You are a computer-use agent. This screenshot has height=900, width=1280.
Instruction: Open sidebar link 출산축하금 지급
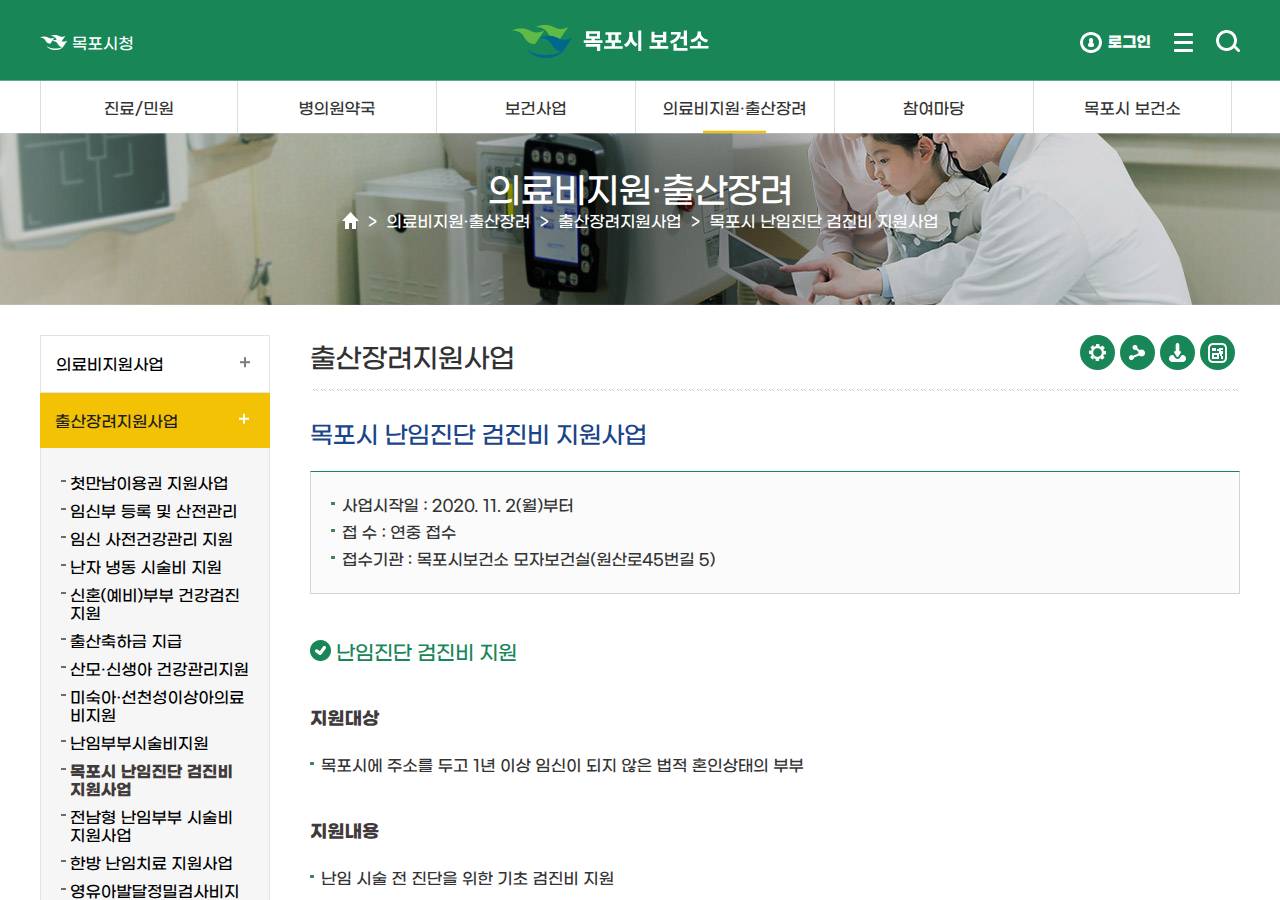[x=126, y=641]
